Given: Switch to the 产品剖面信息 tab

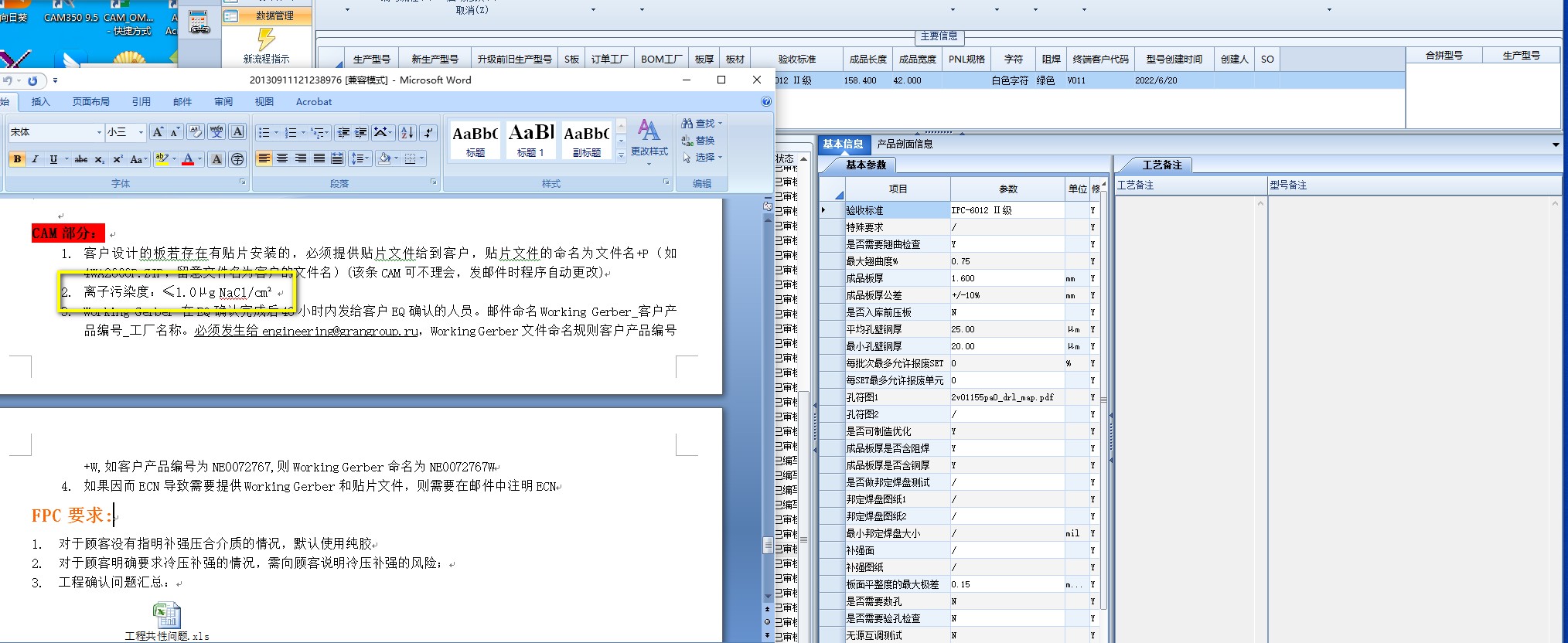Looking at the screenshot, I should click(905, 144).
